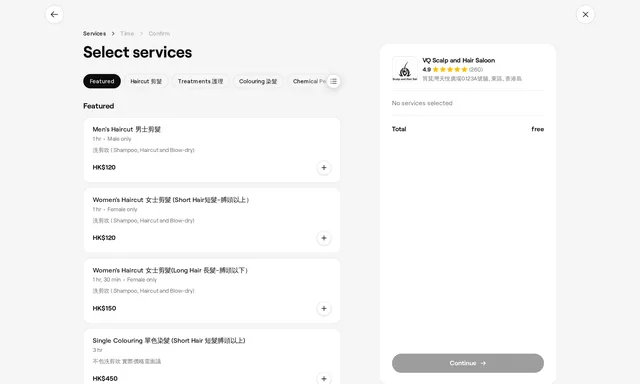Open the Women's Haircut Short Hair title
Screen dimensions: 640x384
[171, 200]
